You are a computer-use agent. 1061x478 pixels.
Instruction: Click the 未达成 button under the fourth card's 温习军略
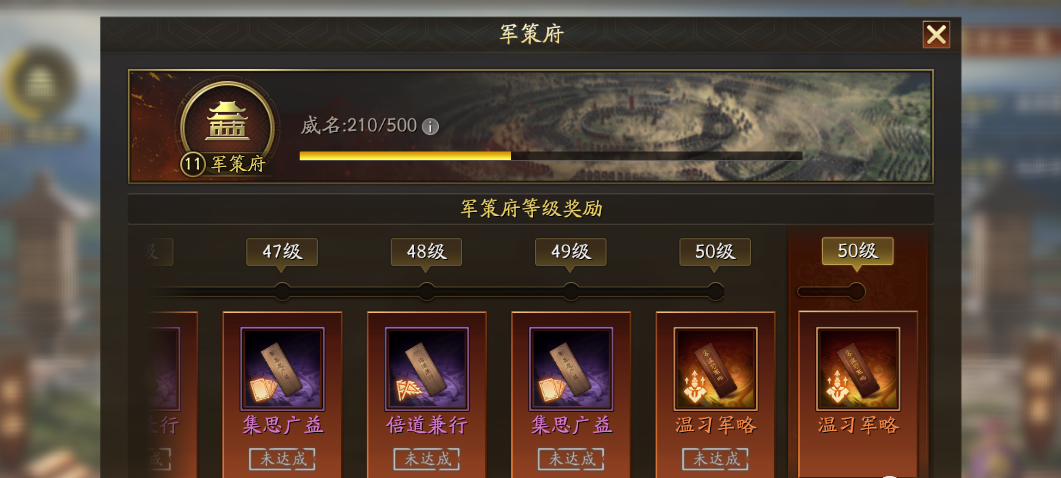[x=715, y=459]
